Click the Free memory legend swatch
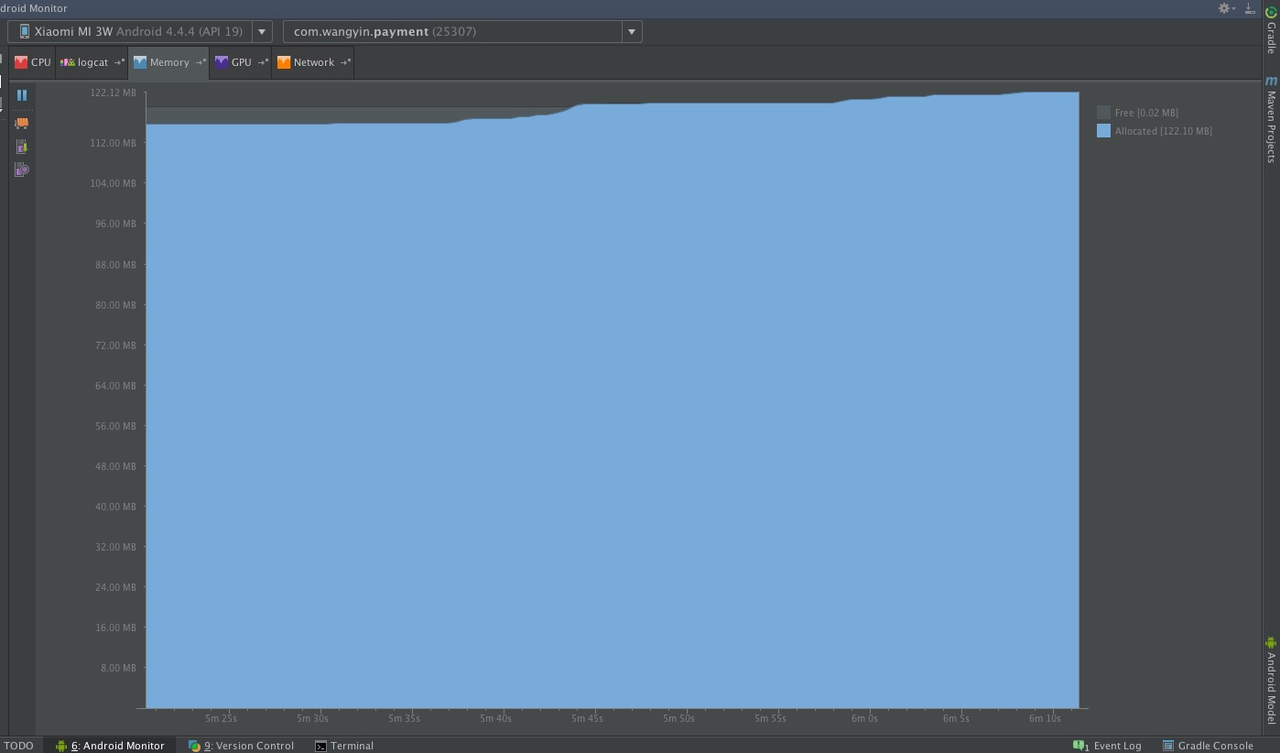Screen dimensions: 1280x753 tap(1104, 113)
